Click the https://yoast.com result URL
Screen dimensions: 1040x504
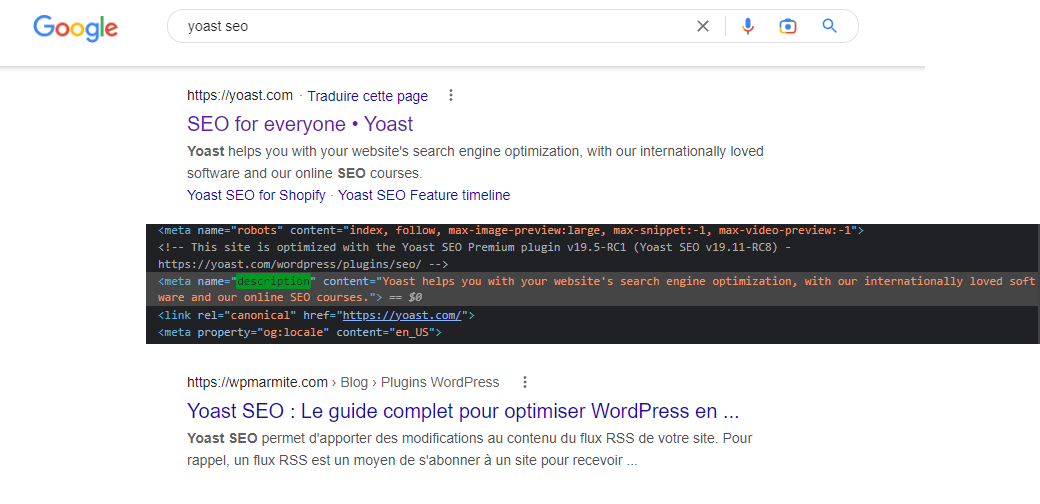click(239, 95)
